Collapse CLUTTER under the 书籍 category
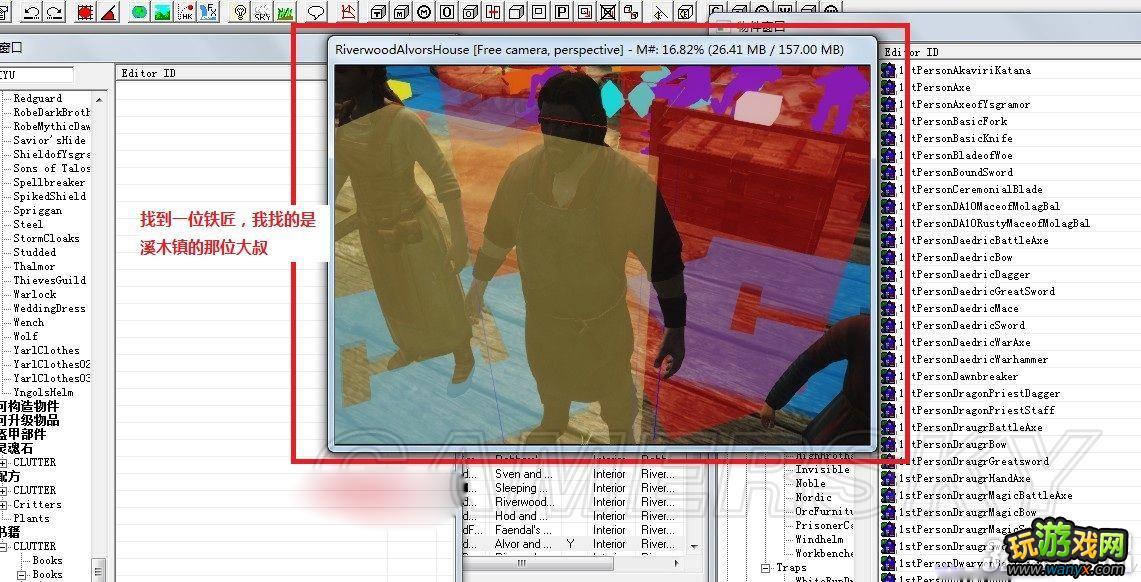This screenshot has height=582, width=1141. point(4,547)
